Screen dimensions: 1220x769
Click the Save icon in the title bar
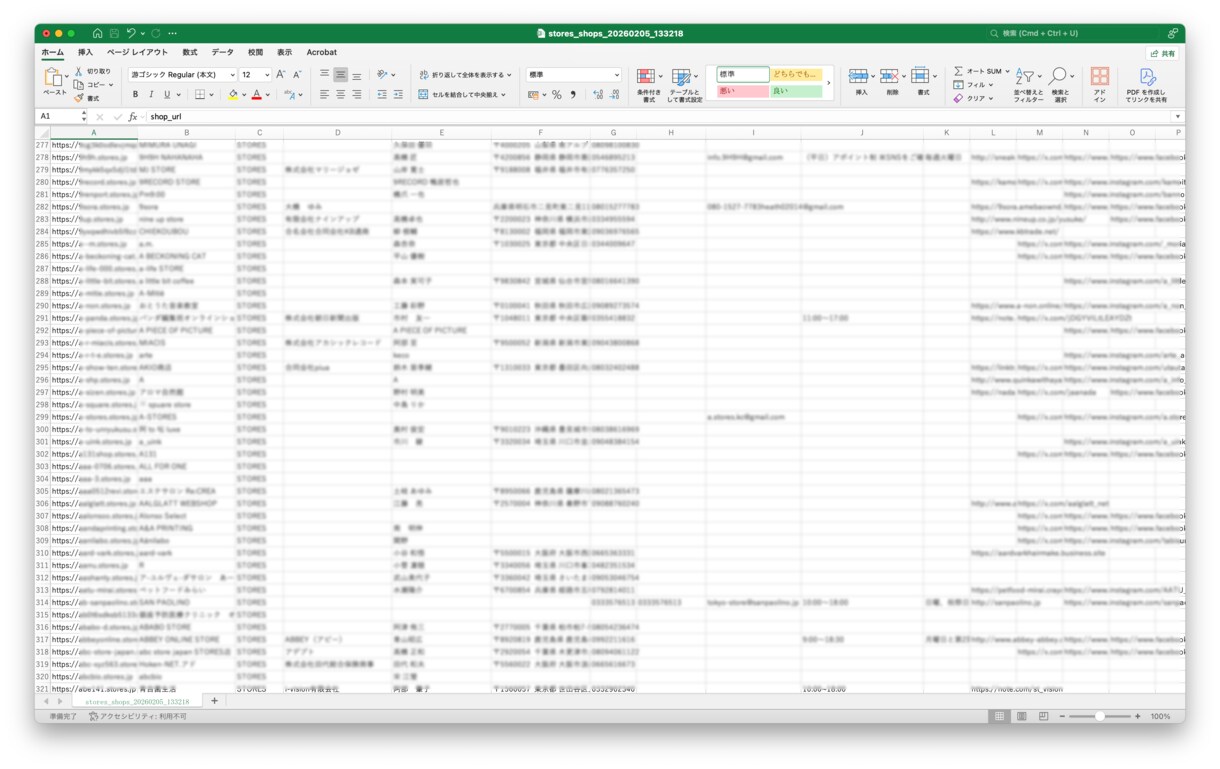pyautogui.click(x=115, y=33)
